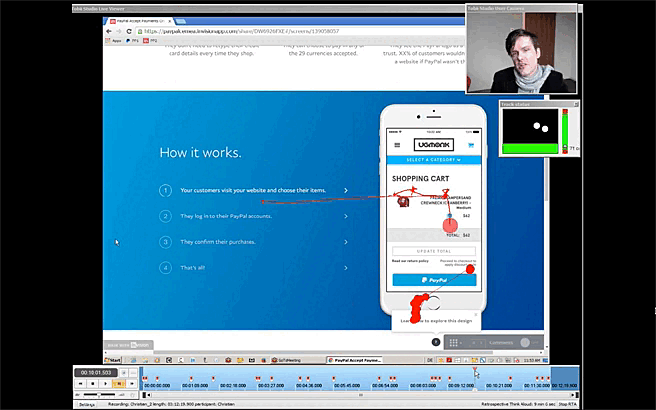Screen dimensions: 656x410
Task: Toggle the comments on/off switch
Action: (529, 343)
